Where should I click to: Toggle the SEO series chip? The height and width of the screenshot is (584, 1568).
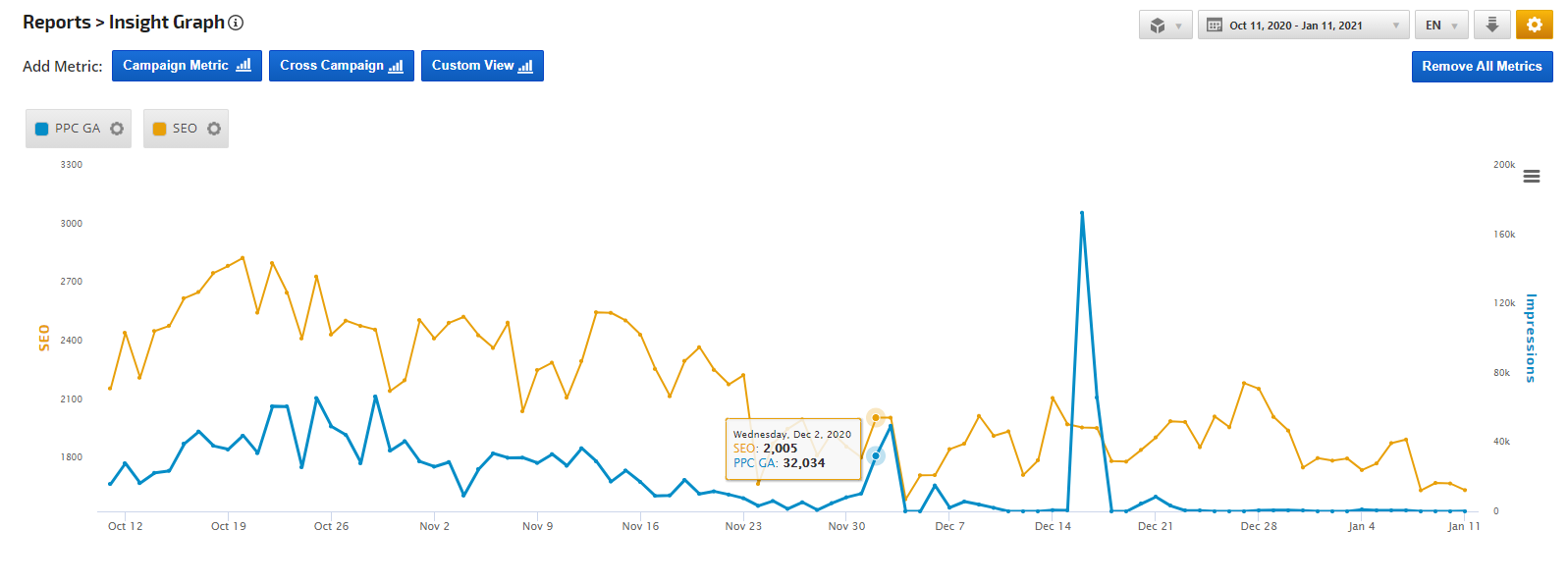coord(185,129)
